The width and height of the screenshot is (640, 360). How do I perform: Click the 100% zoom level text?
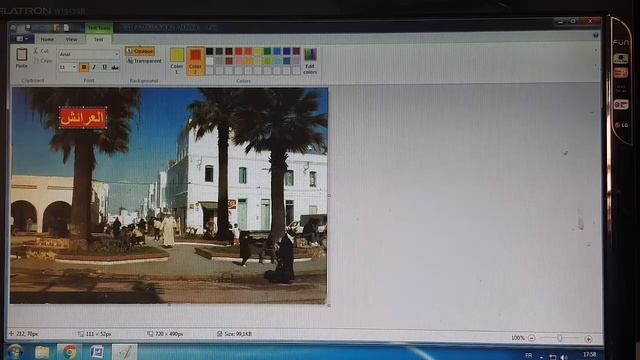click(518, 338)
